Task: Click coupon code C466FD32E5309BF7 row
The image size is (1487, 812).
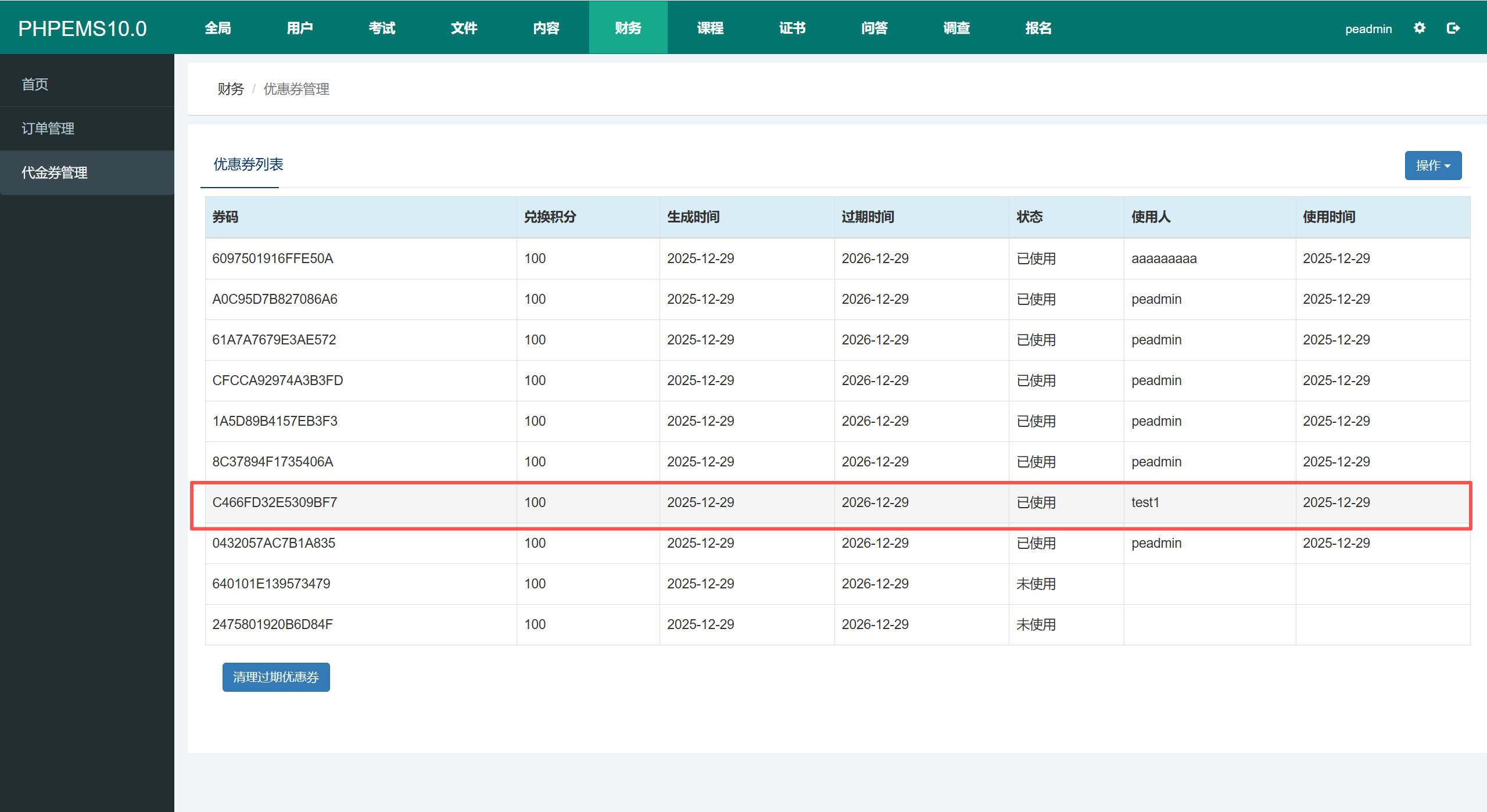Action: click(275, 502)
